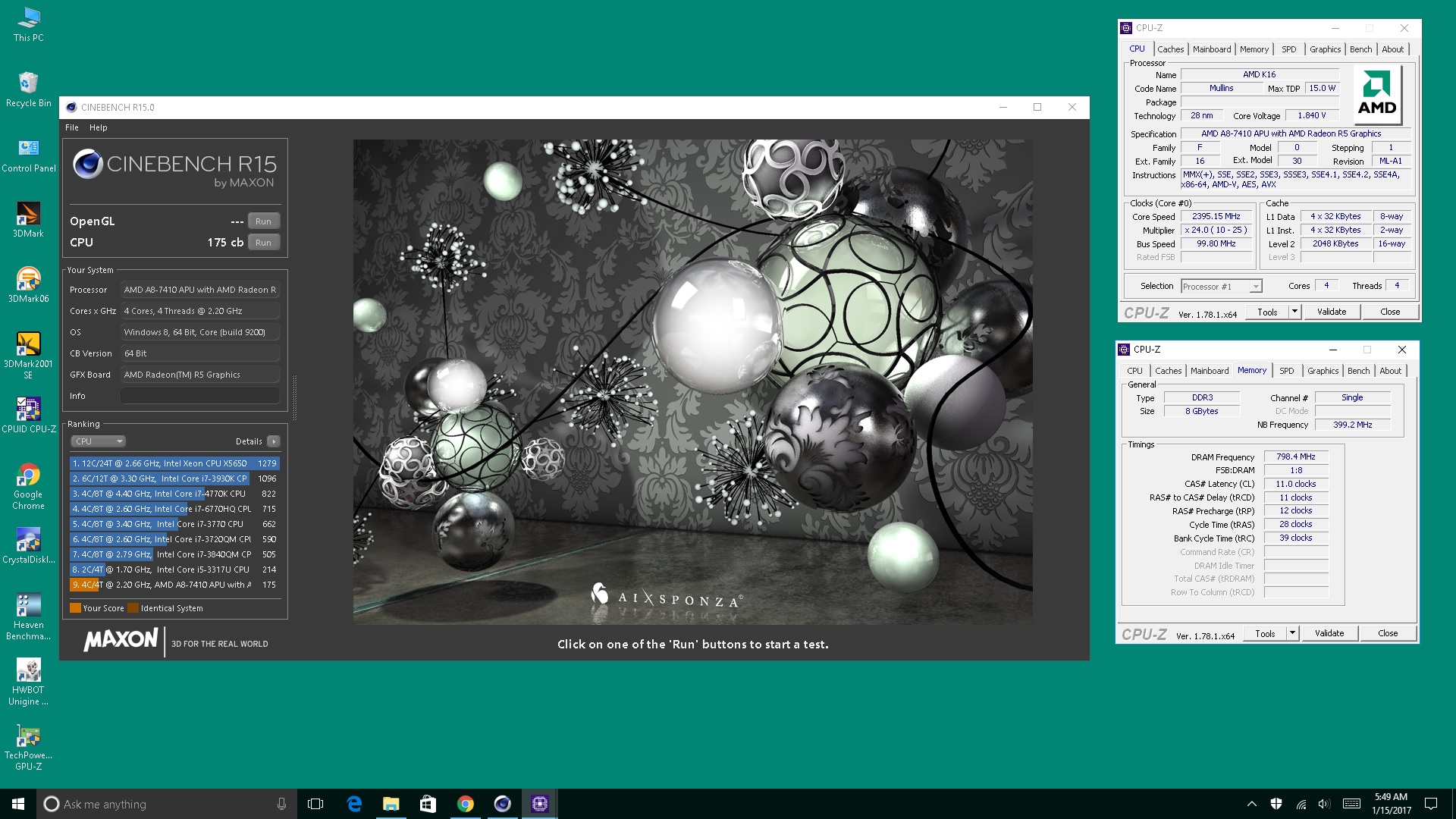Open Control Panel desktop icon
The image size is (1456, 819).
pos(29,155)
